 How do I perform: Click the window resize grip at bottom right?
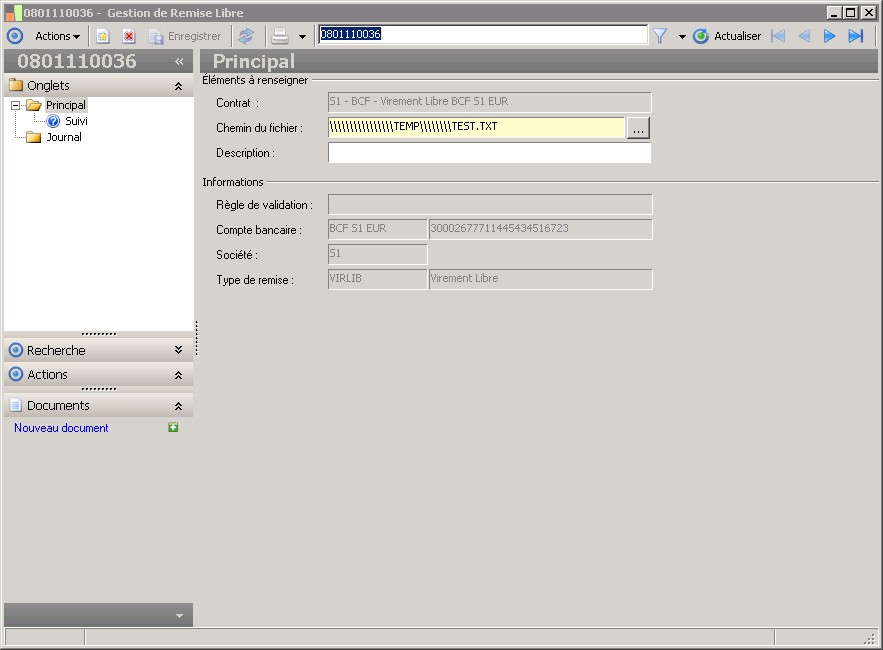click(x=871, y=638)
